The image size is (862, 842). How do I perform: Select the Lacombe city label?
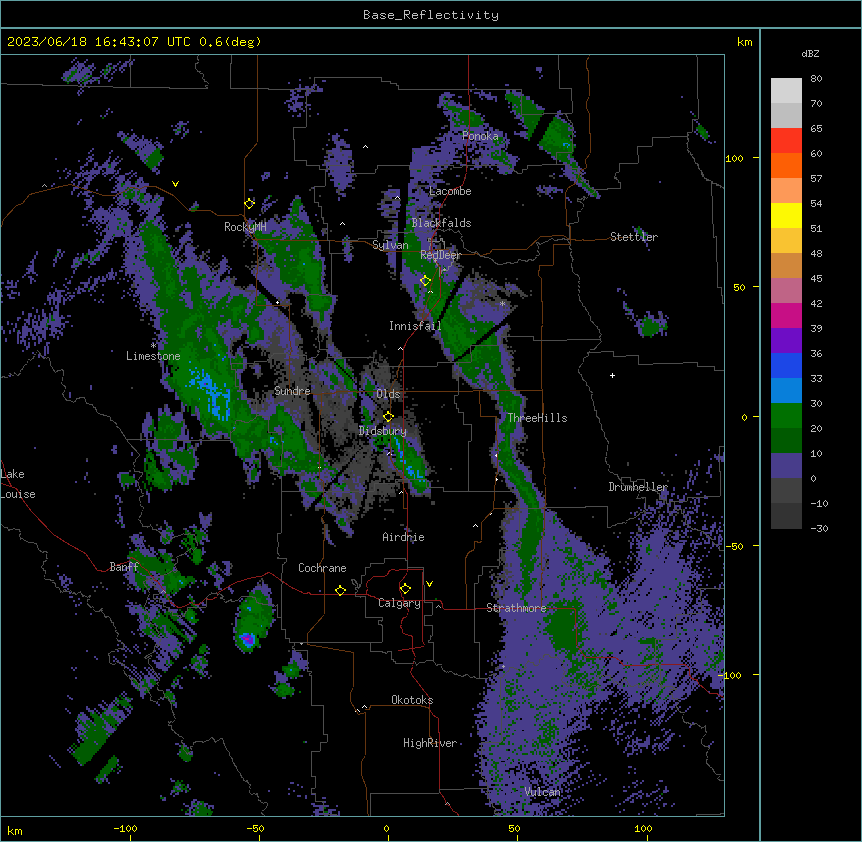point(450,191)
